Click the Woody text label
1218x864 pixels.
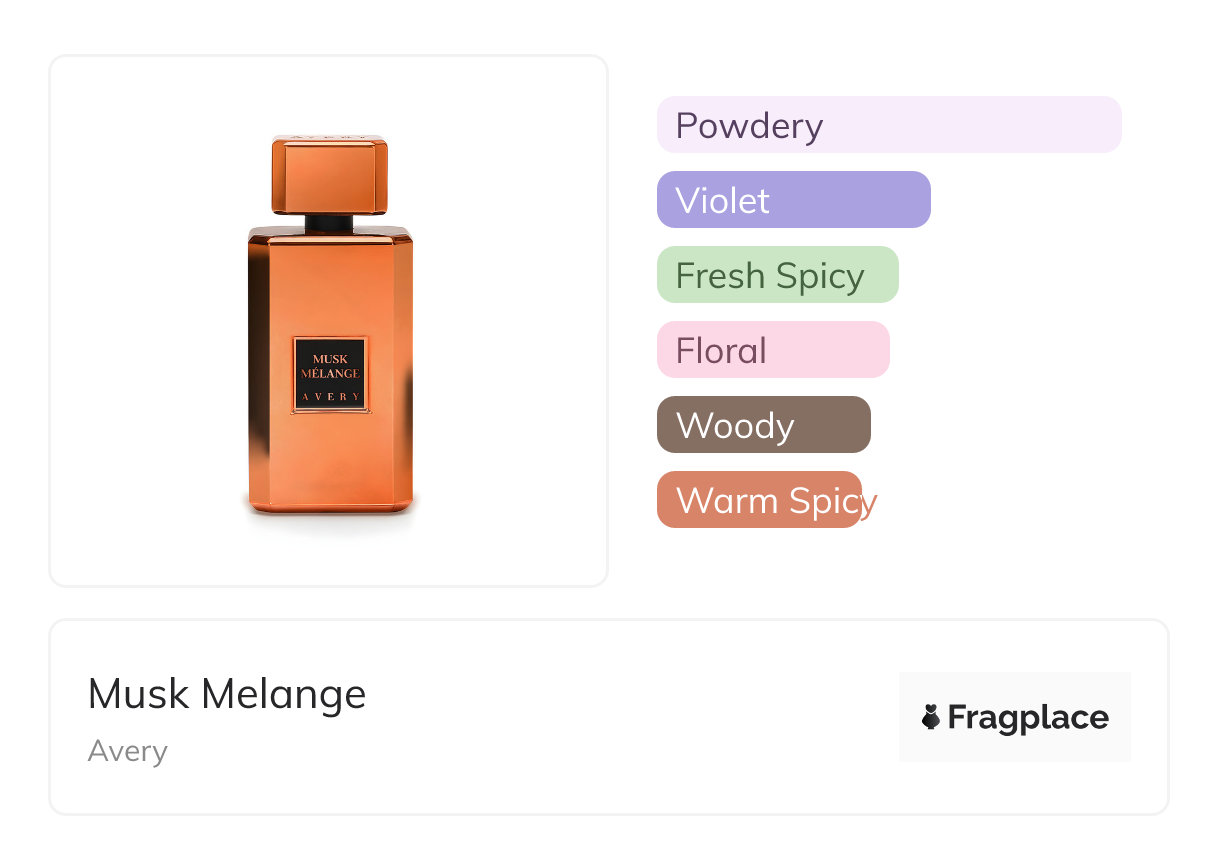pos(735,426)
